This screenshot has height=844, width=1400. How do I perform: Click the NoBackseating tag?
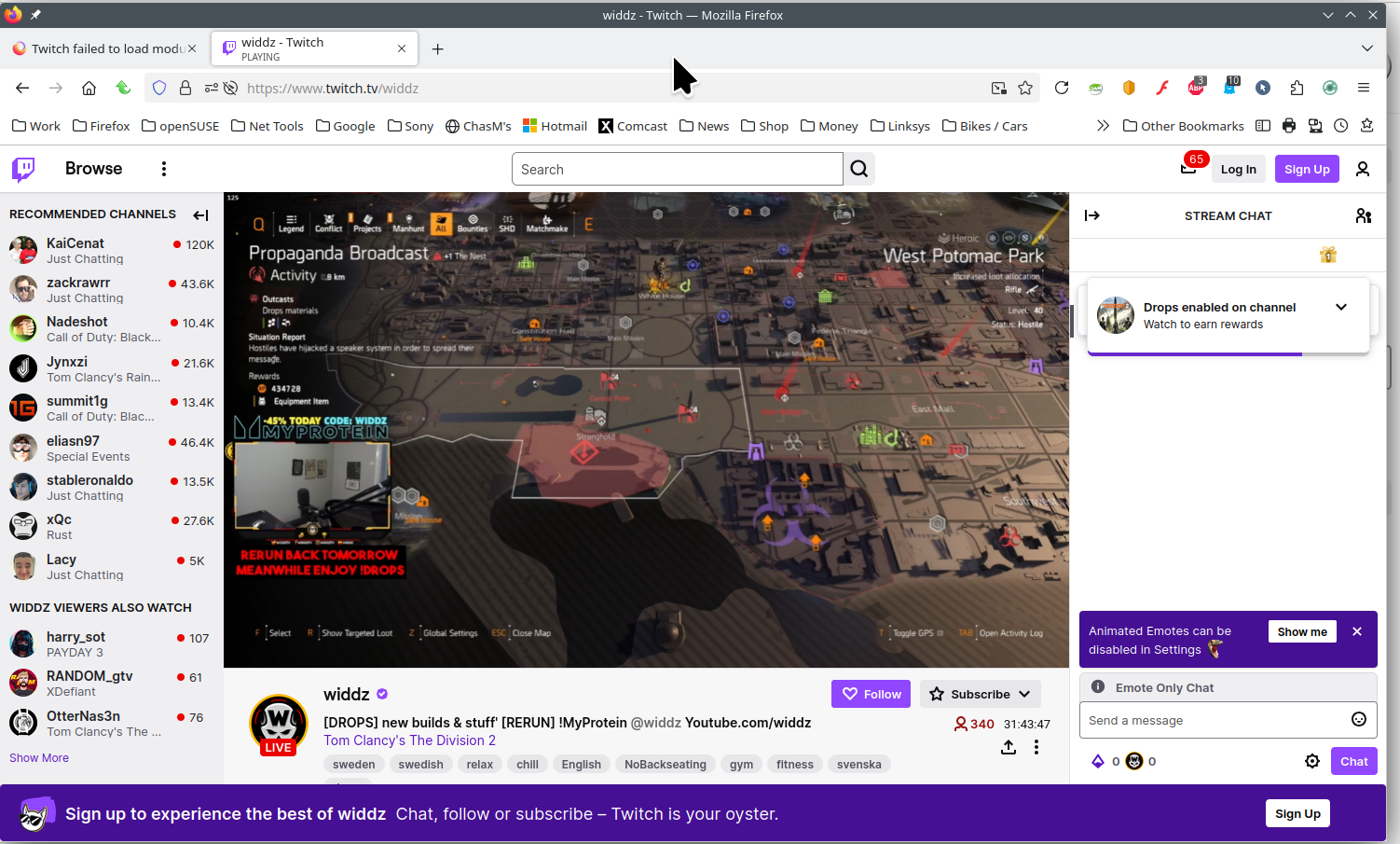coord(666,764)
